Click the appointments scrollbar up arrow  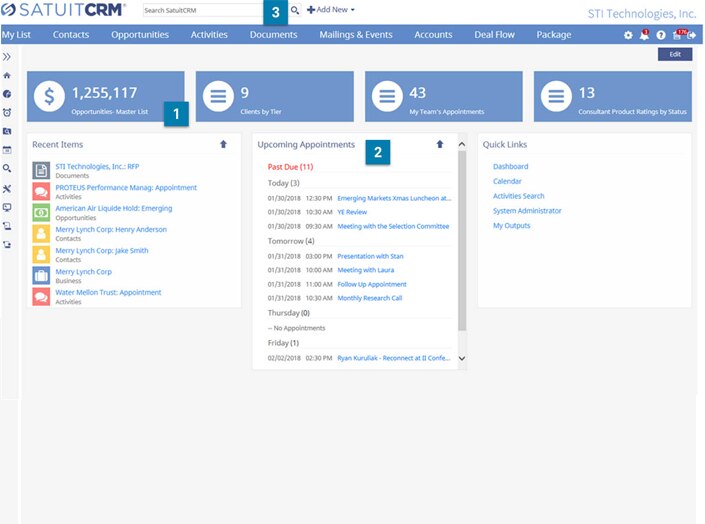click(x=462, y=144)
